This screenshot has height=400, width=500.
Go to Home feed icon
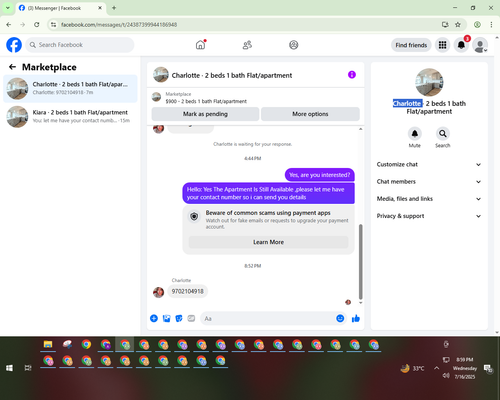[200, 45]
